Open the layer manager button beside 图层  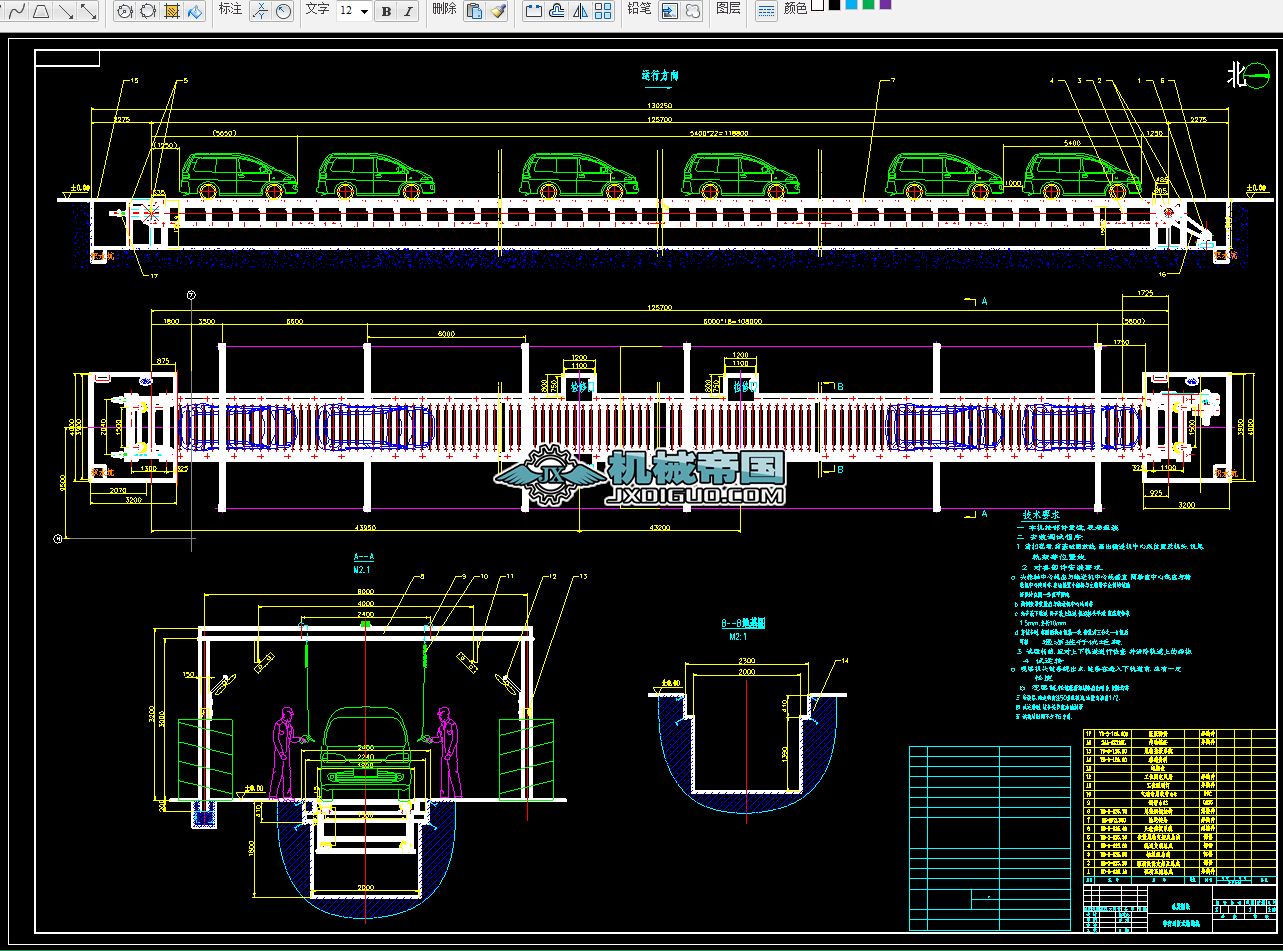coord(765,11)
